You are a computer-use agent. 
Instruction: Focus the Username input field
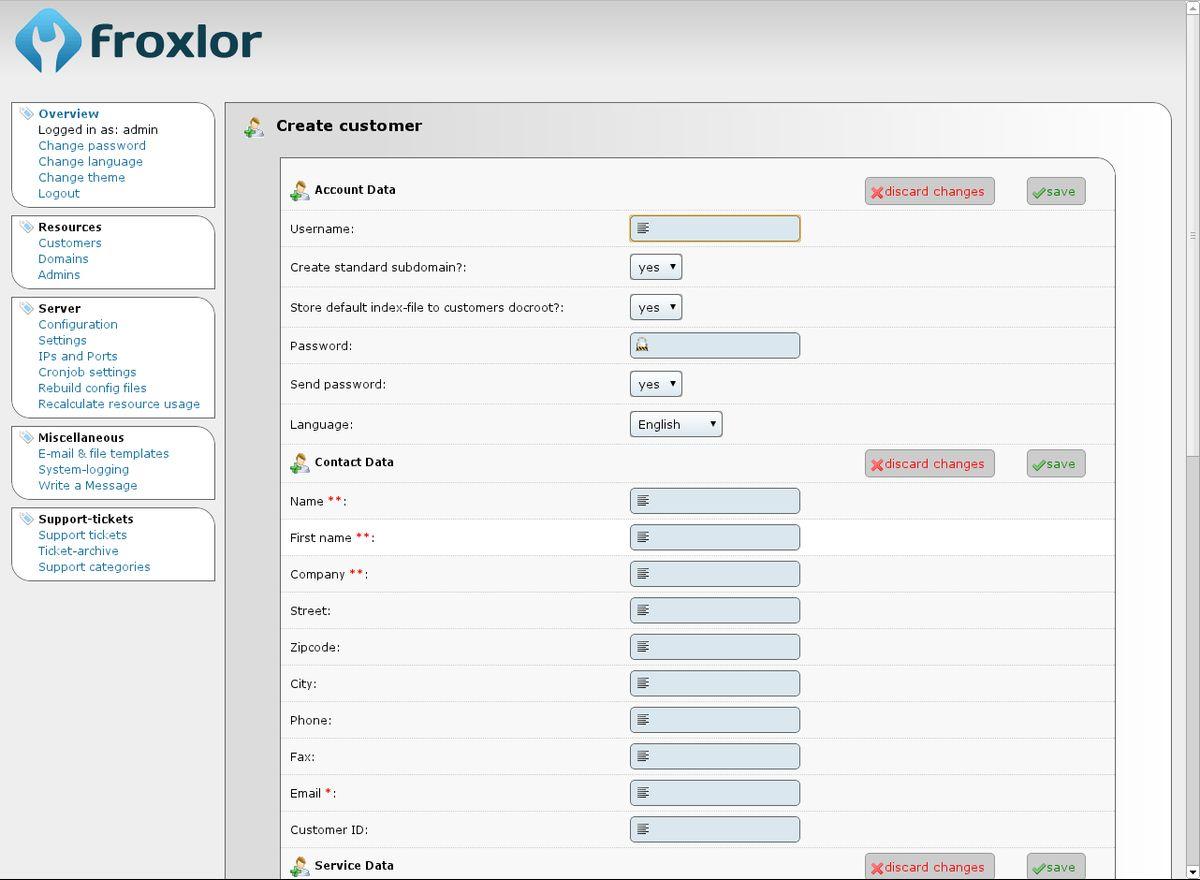(x=715, y=229)
